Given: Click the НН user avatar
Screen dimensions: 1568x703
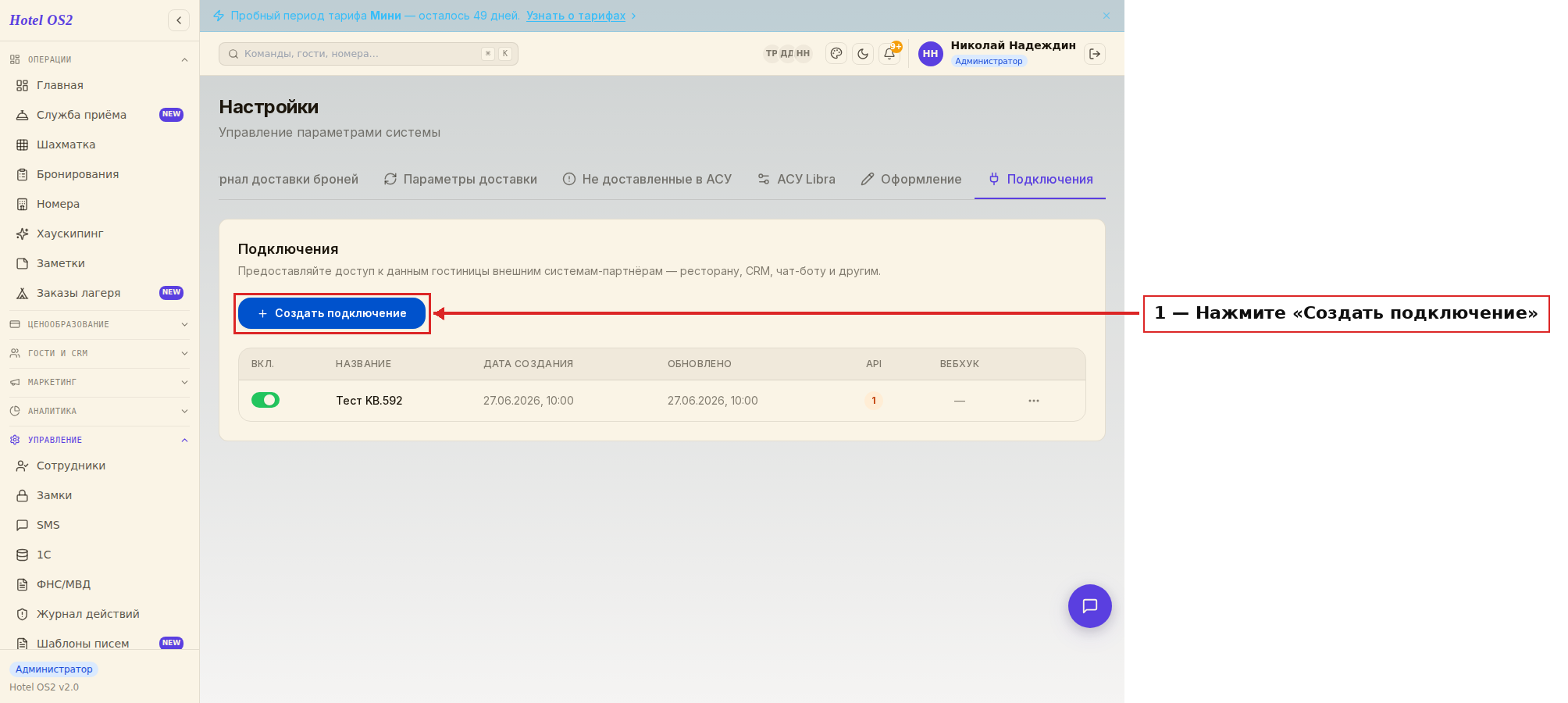Looking at the screenshot, I should (930, 54).
